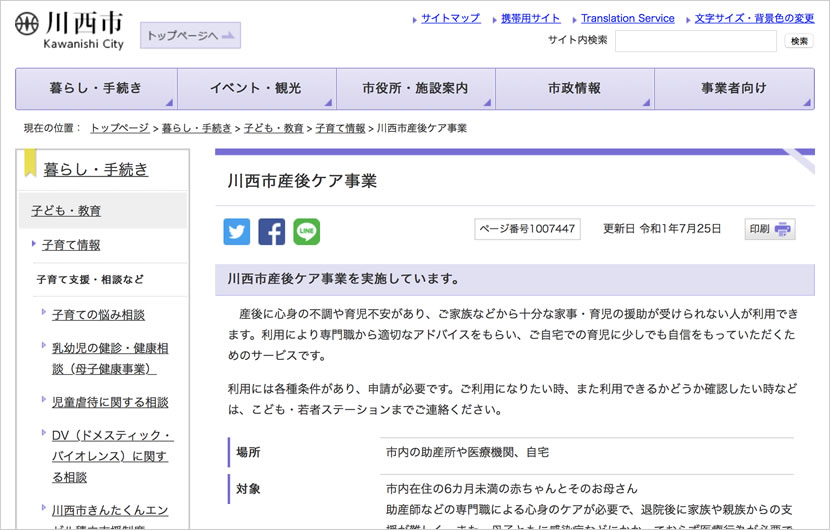Open the サイトマップ link
Screen dimensions: 830x530
pos(450,19)
